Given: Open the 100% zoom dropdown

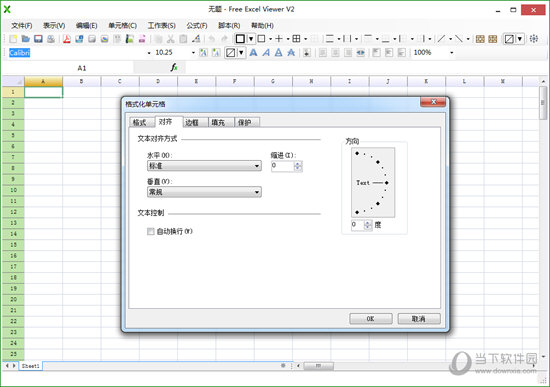Looking at the screenshot, I should click(x=452, y=53).
